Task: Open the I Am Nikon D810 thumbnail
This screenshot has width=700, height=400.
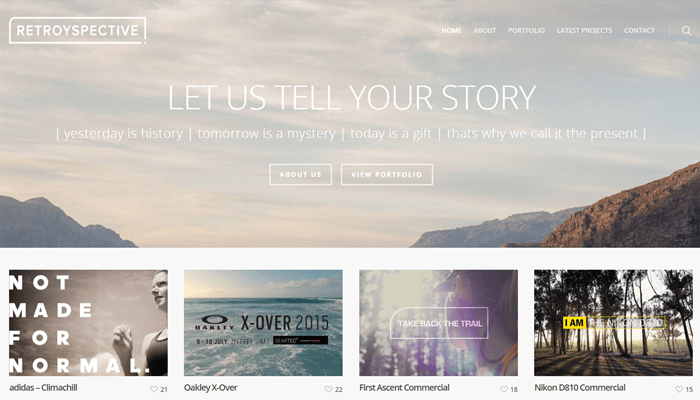Action: (613, 323)
